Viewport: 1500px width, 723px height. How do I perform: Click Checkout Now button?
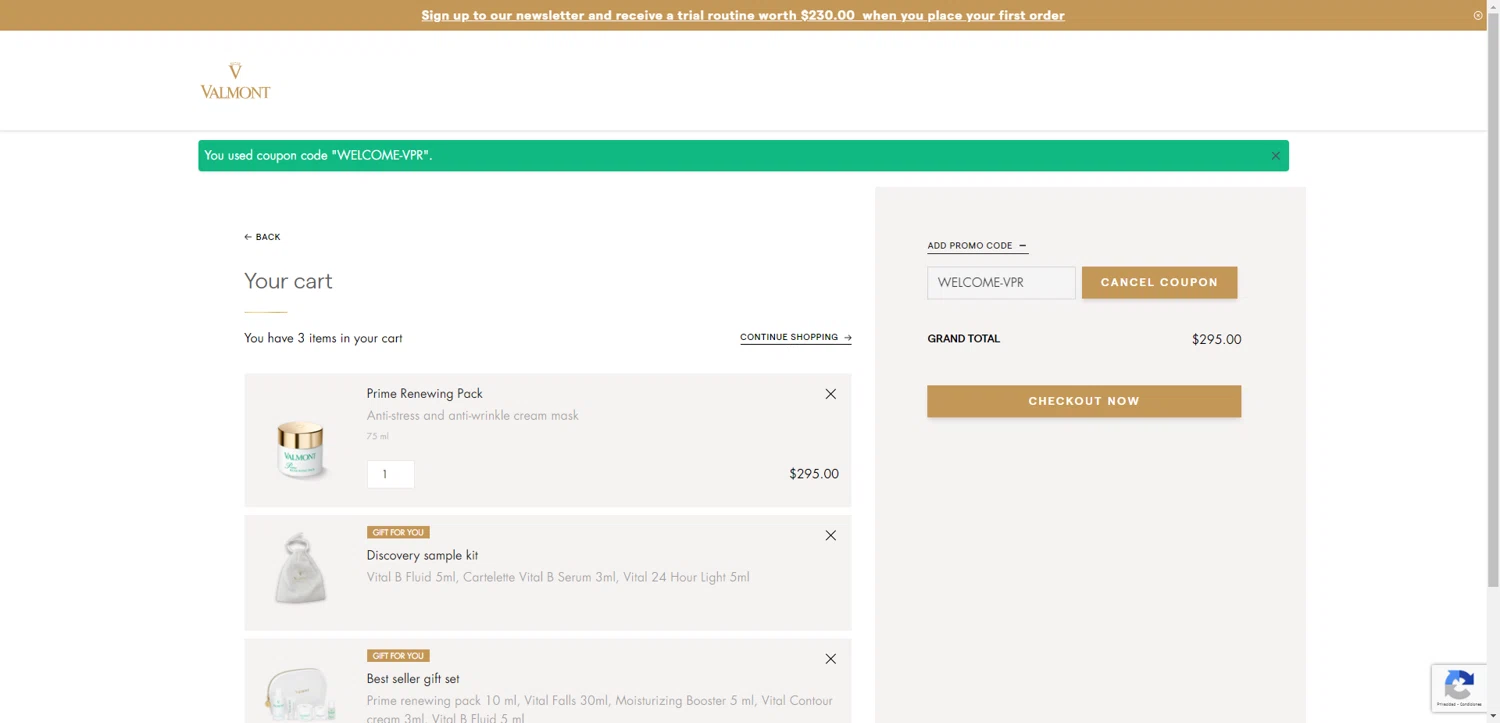[x=1084, y=401]
